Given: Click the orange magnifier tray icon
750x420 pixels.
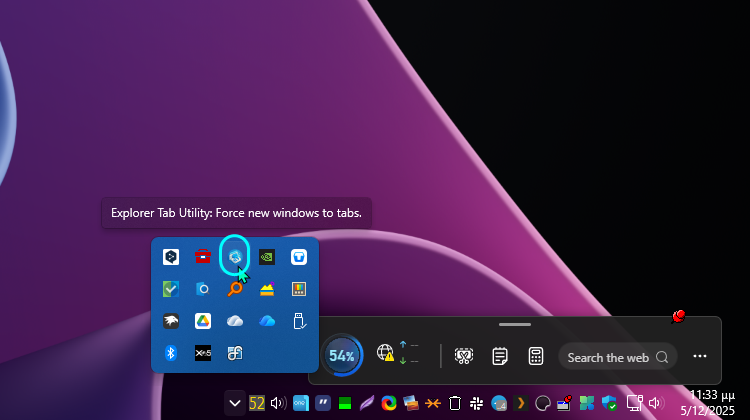Looking at the screenshot, I should point(235,289).
